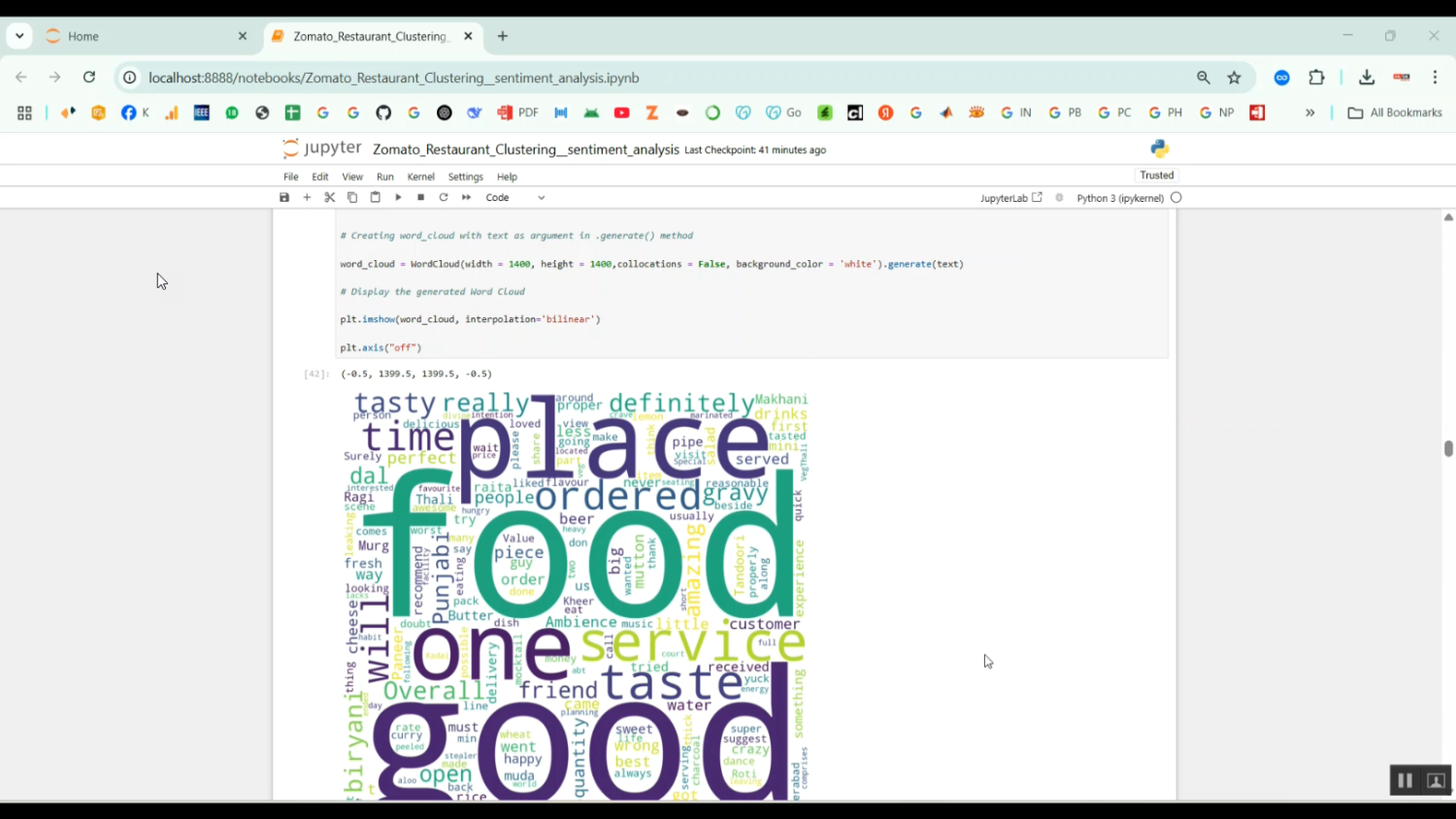This screenshot has width=1456, height=819.
Task: Open the Settings menu
Action: (466, 177)
